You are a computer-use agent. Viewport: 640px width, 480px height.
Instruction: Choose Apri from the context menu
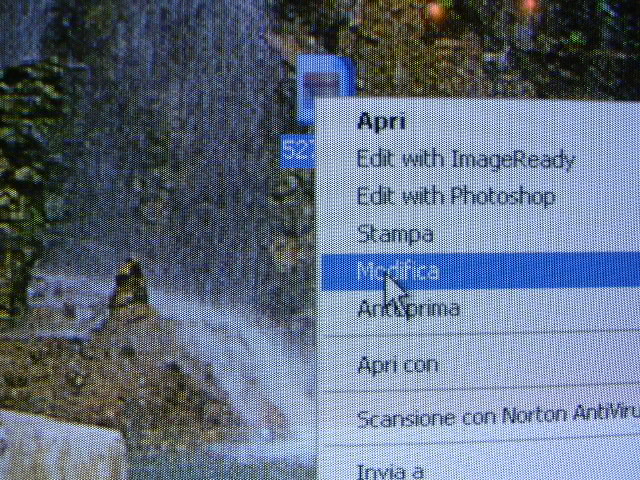tap(381, 122)
